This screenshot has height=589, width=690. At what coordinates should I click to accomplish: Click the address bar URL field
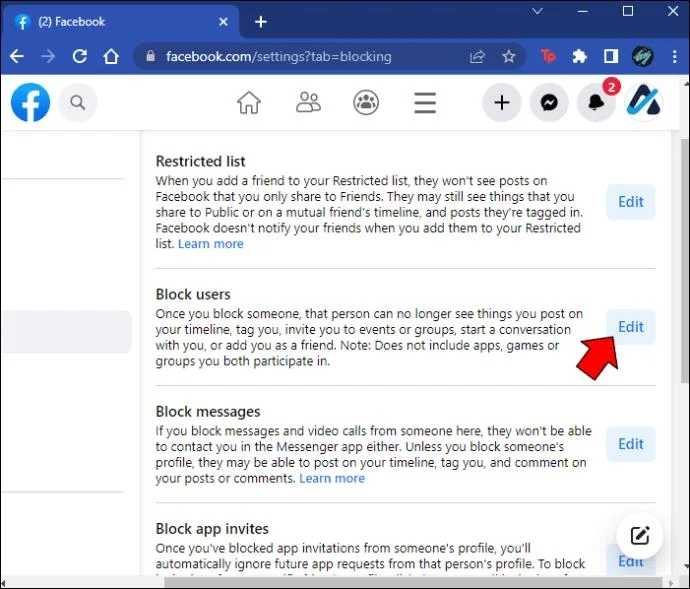pyautogui.click(x=308, y=56)
